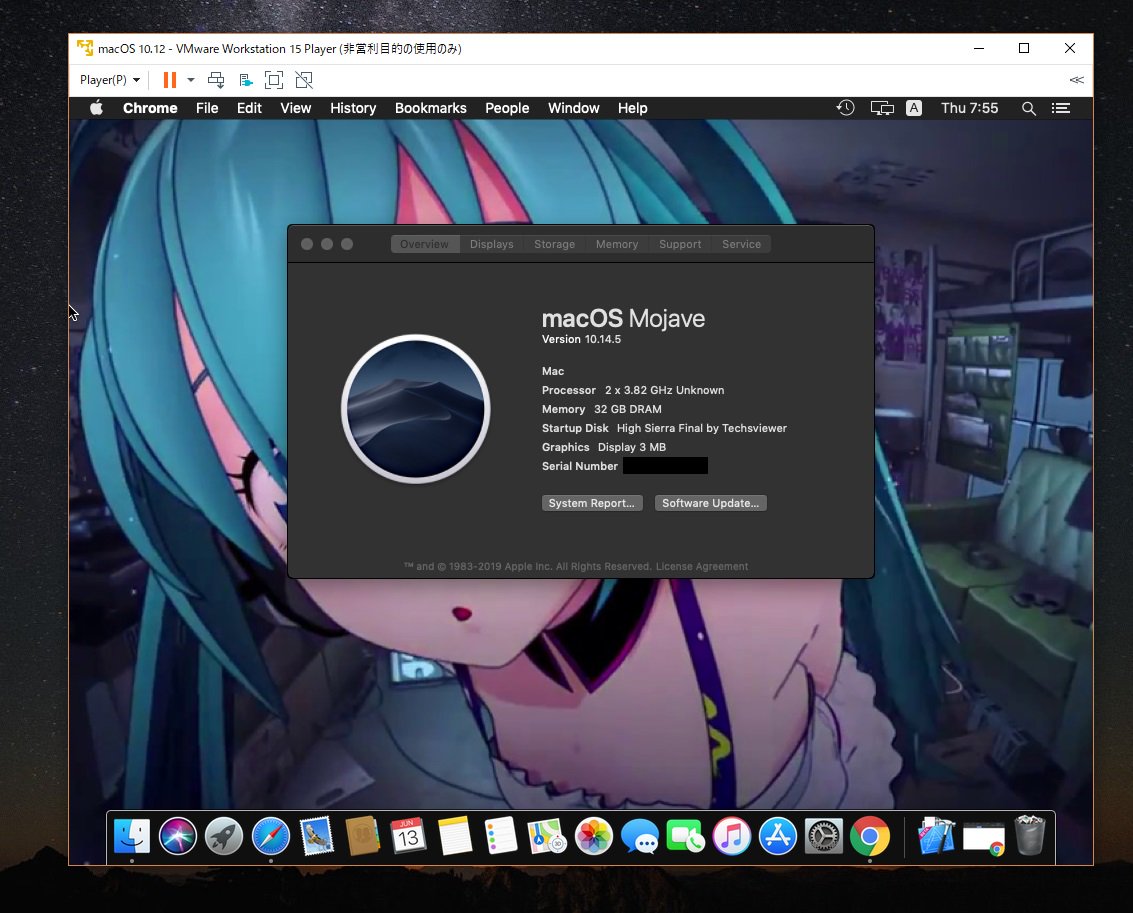Screen dimensions: 1133x913
Task: Close the About This Mac window
Action: point(307,244)
